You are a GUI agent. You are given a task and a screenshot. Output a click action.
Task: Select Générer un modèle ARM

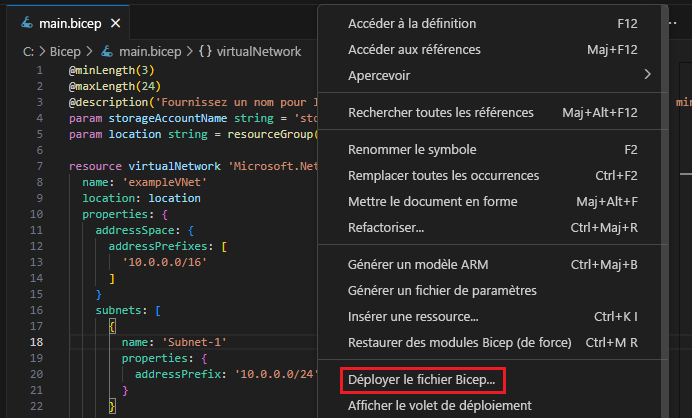click(x=493, y=264)
